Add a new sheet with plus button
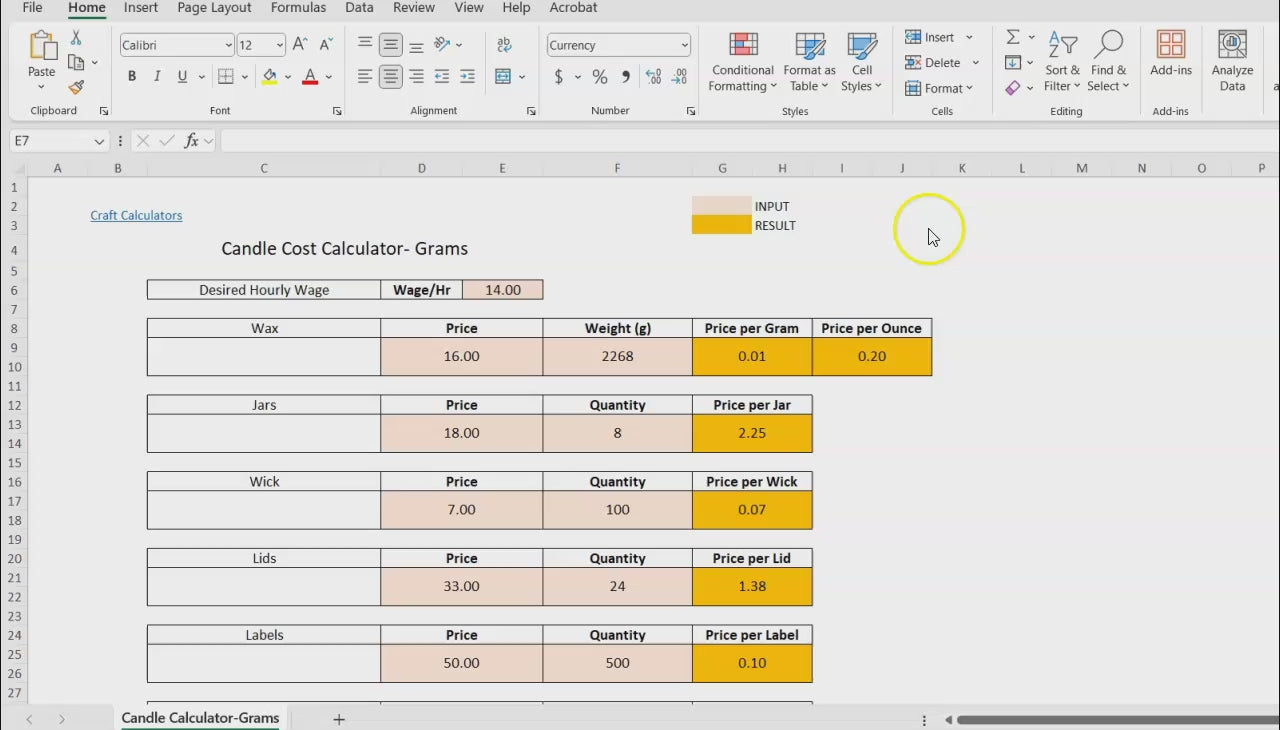 339,719
